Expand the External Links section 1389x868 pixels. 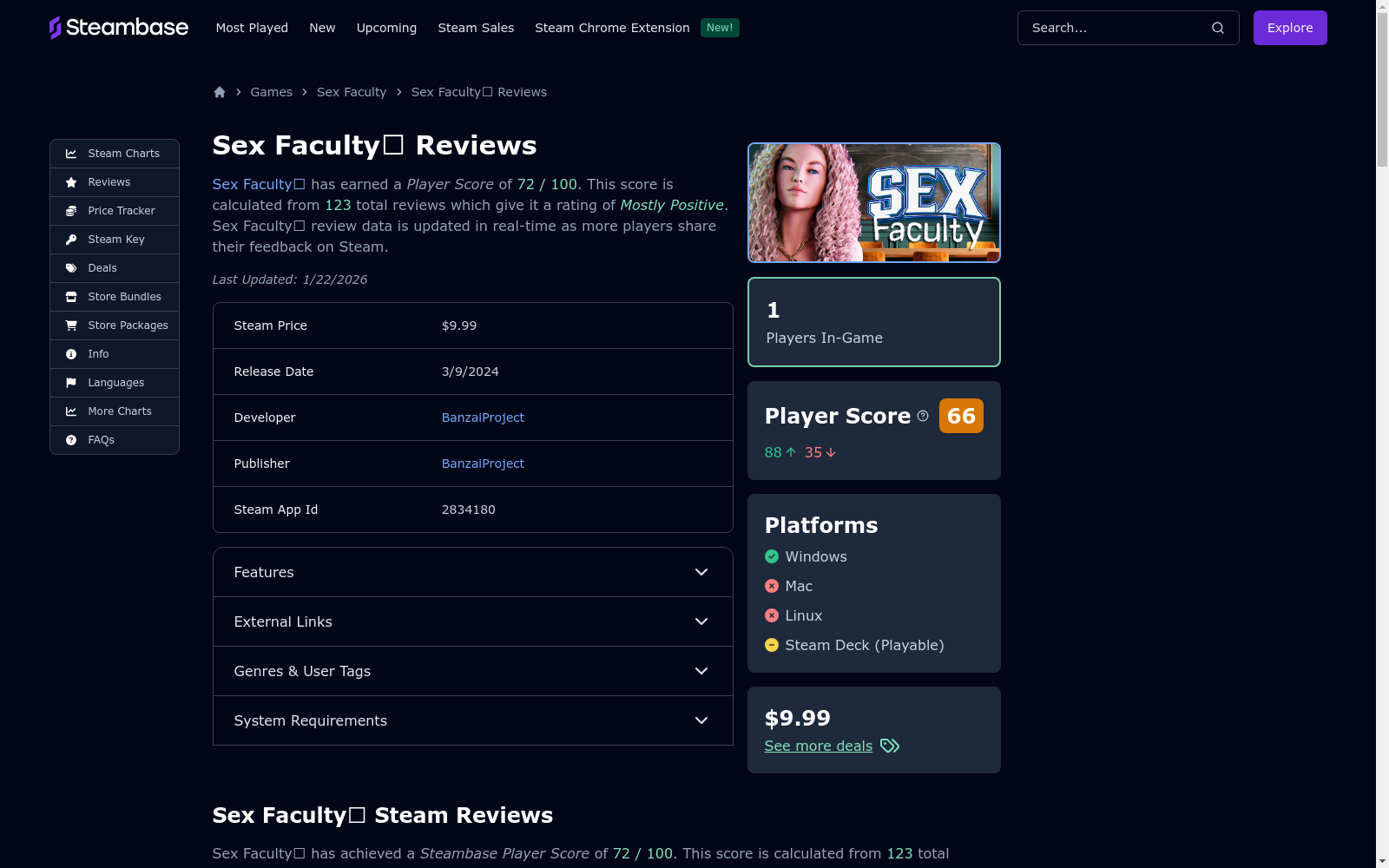[x=473, y=621]
